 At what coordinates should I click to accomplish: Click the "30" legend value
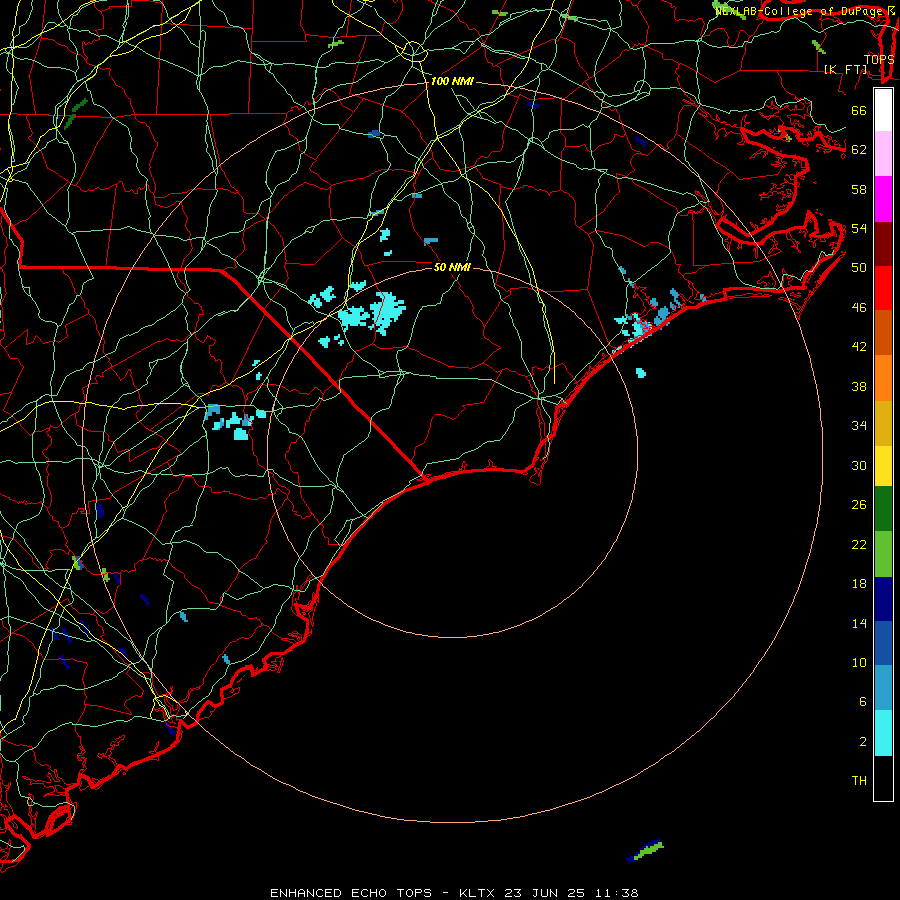859,465
